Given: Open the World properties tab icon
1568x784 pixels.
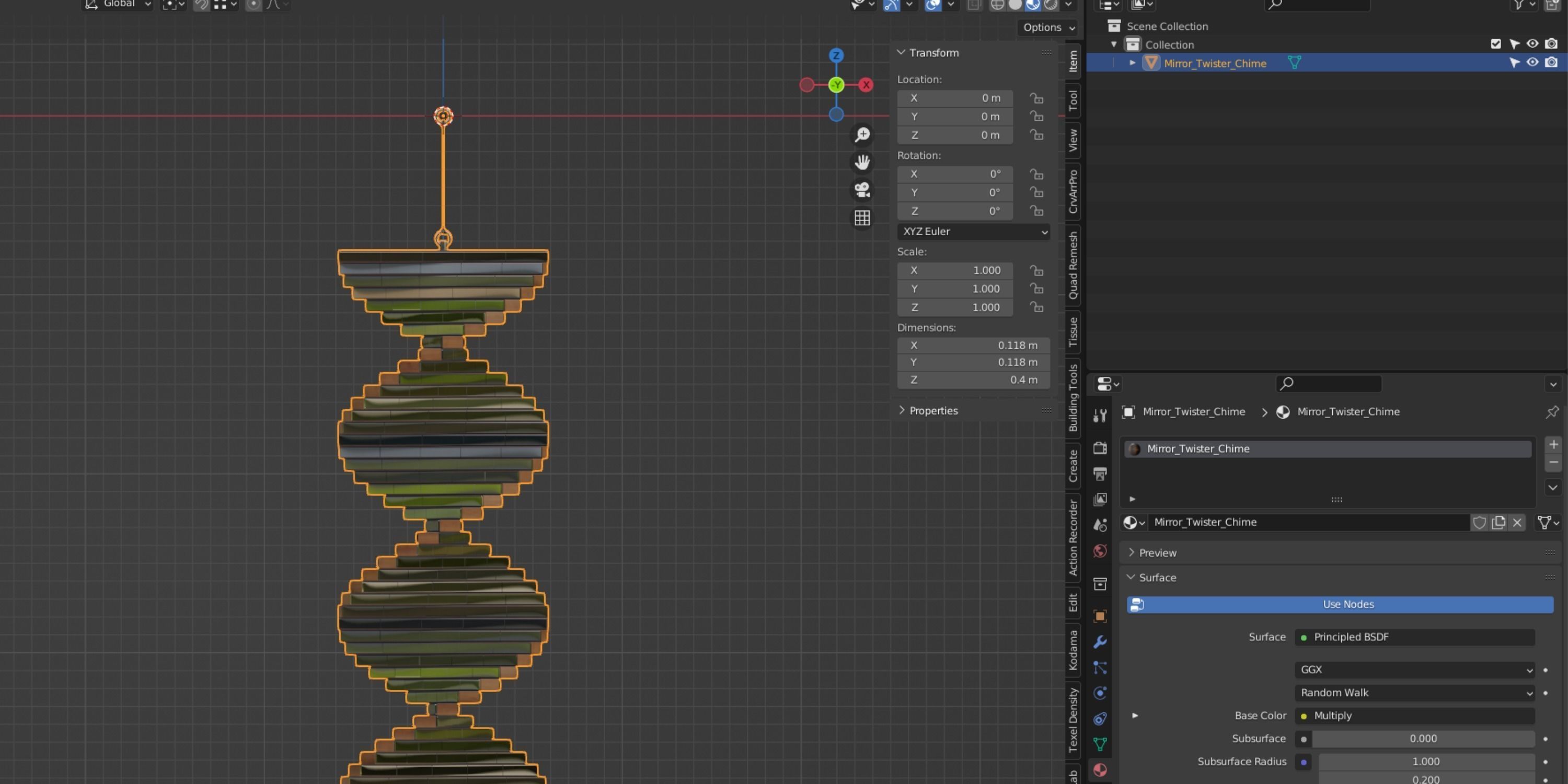Looking at the screenshot, I should (x=1099, y=551).
